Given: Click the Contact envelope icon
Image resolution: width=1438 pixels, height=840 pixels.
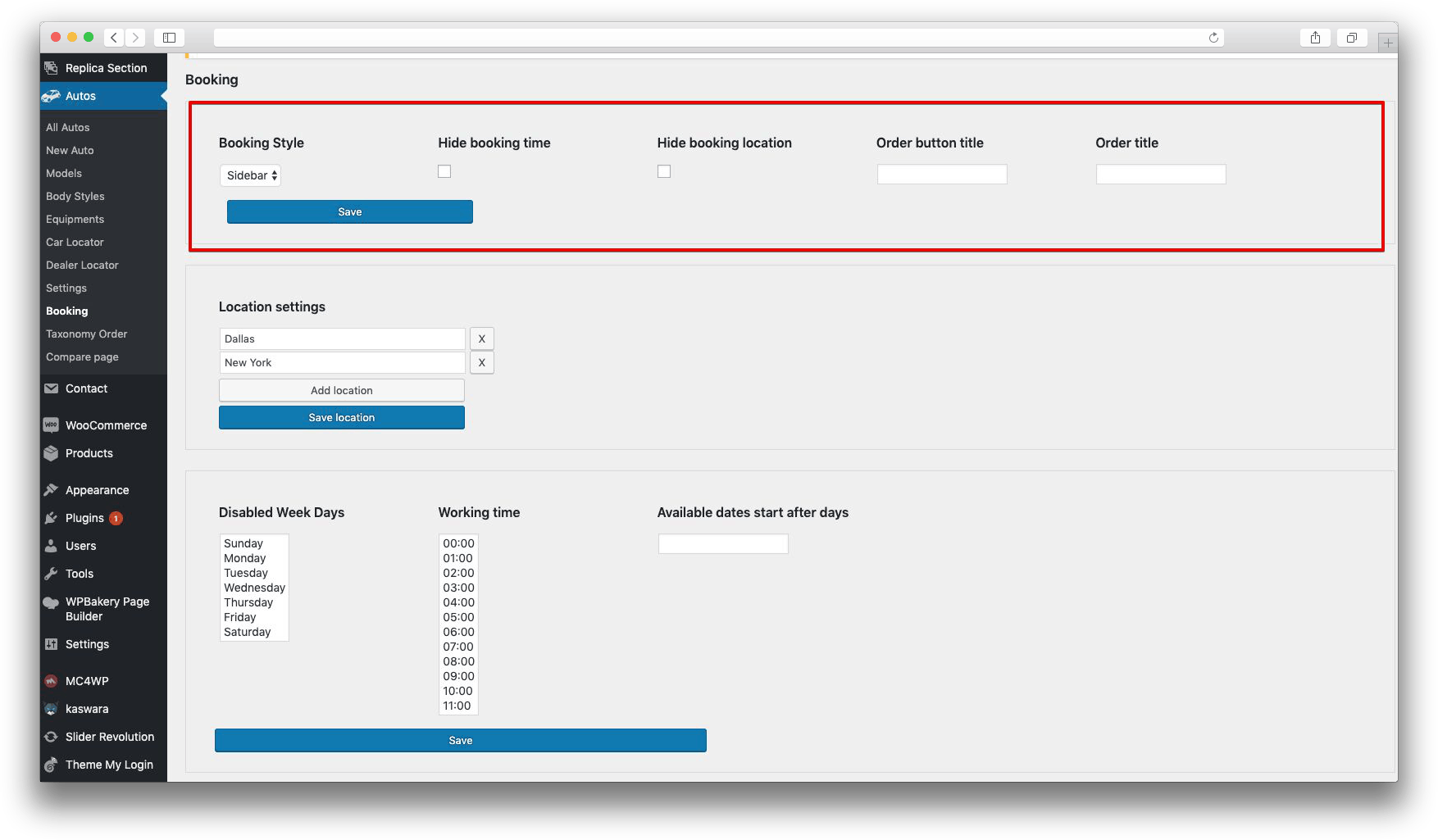Looking at the screenshot, I should tap(51, 388).
